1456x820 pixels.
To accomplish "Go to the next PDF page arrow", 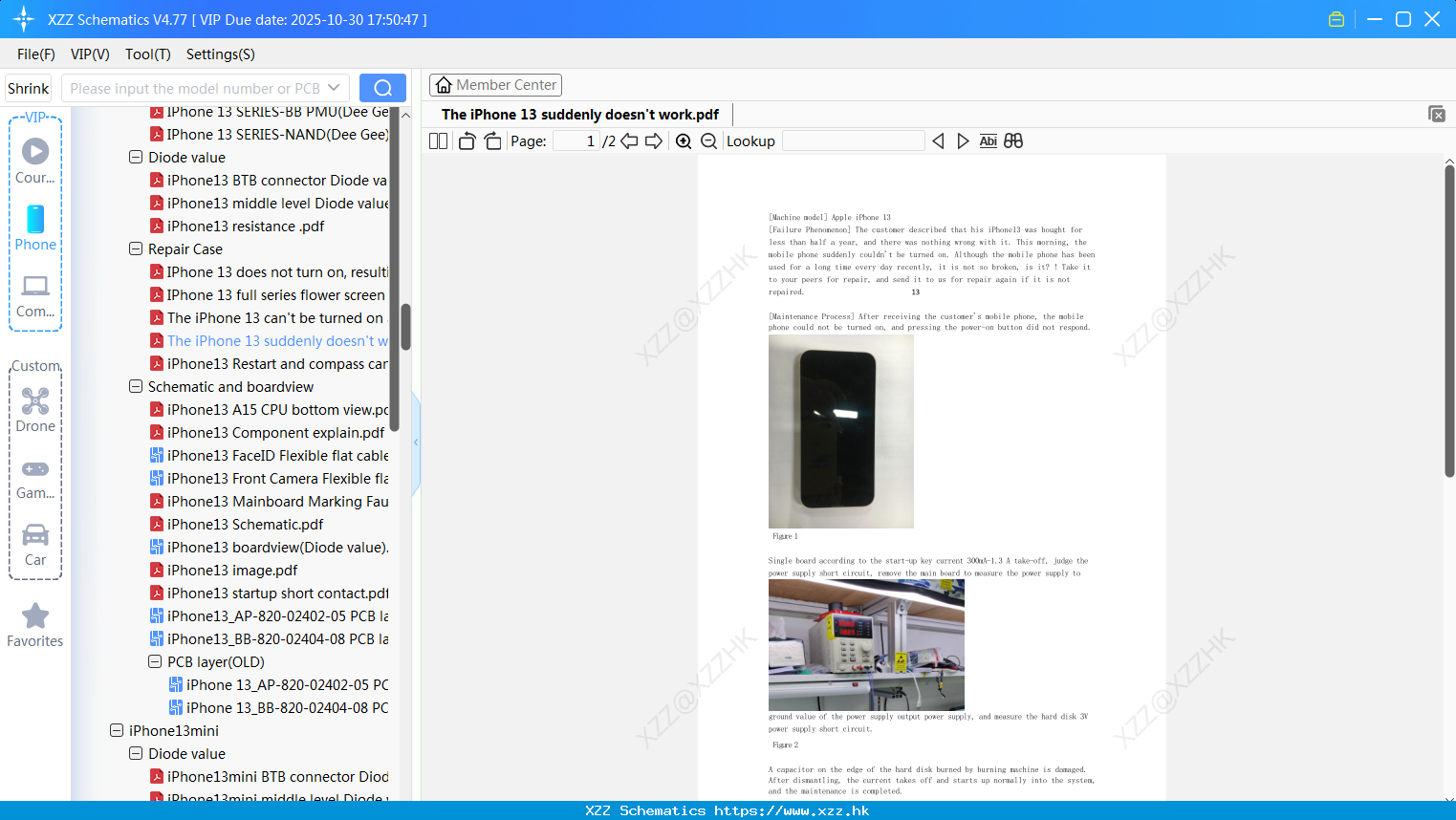I will click(654, 141).
